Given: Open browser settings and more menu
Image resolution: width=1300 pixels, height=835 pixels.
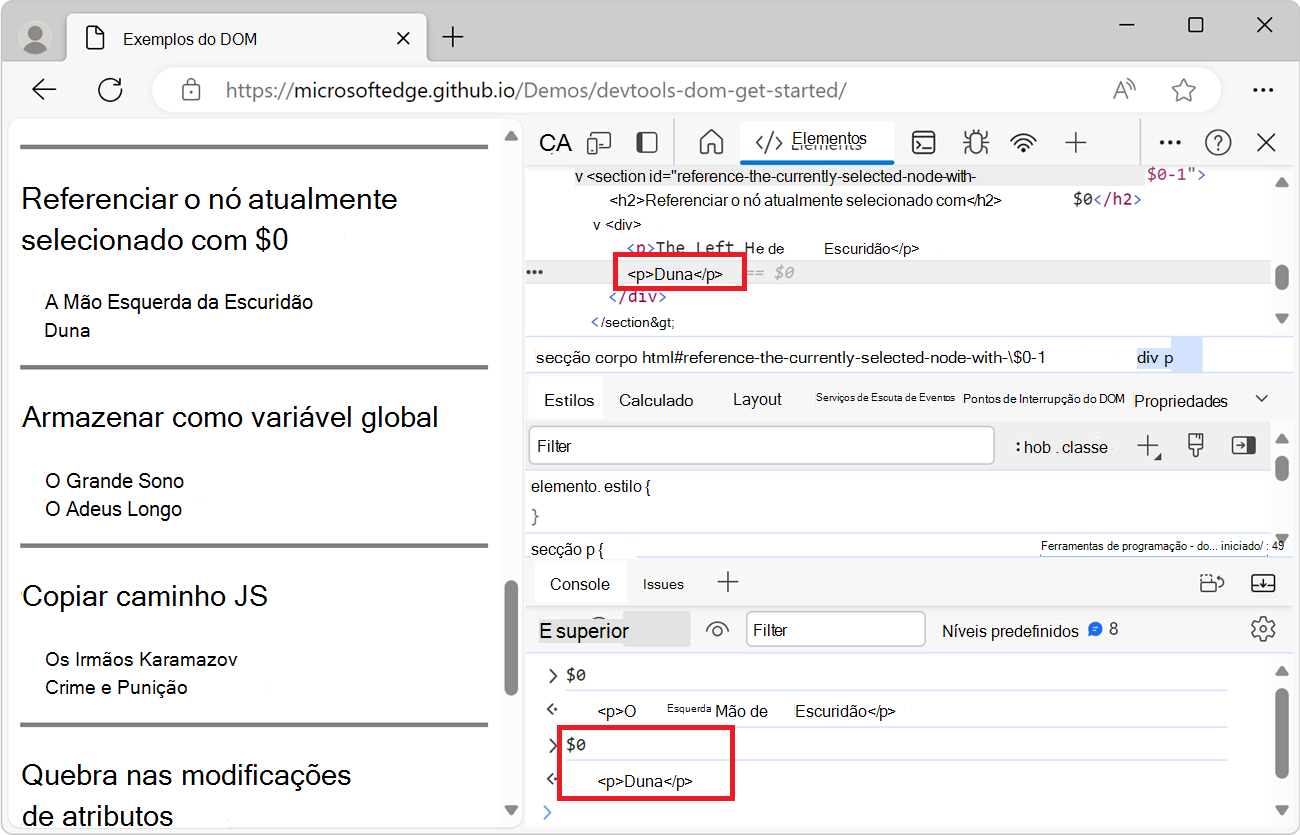Looking at the screenshot, I should 1263,90.
